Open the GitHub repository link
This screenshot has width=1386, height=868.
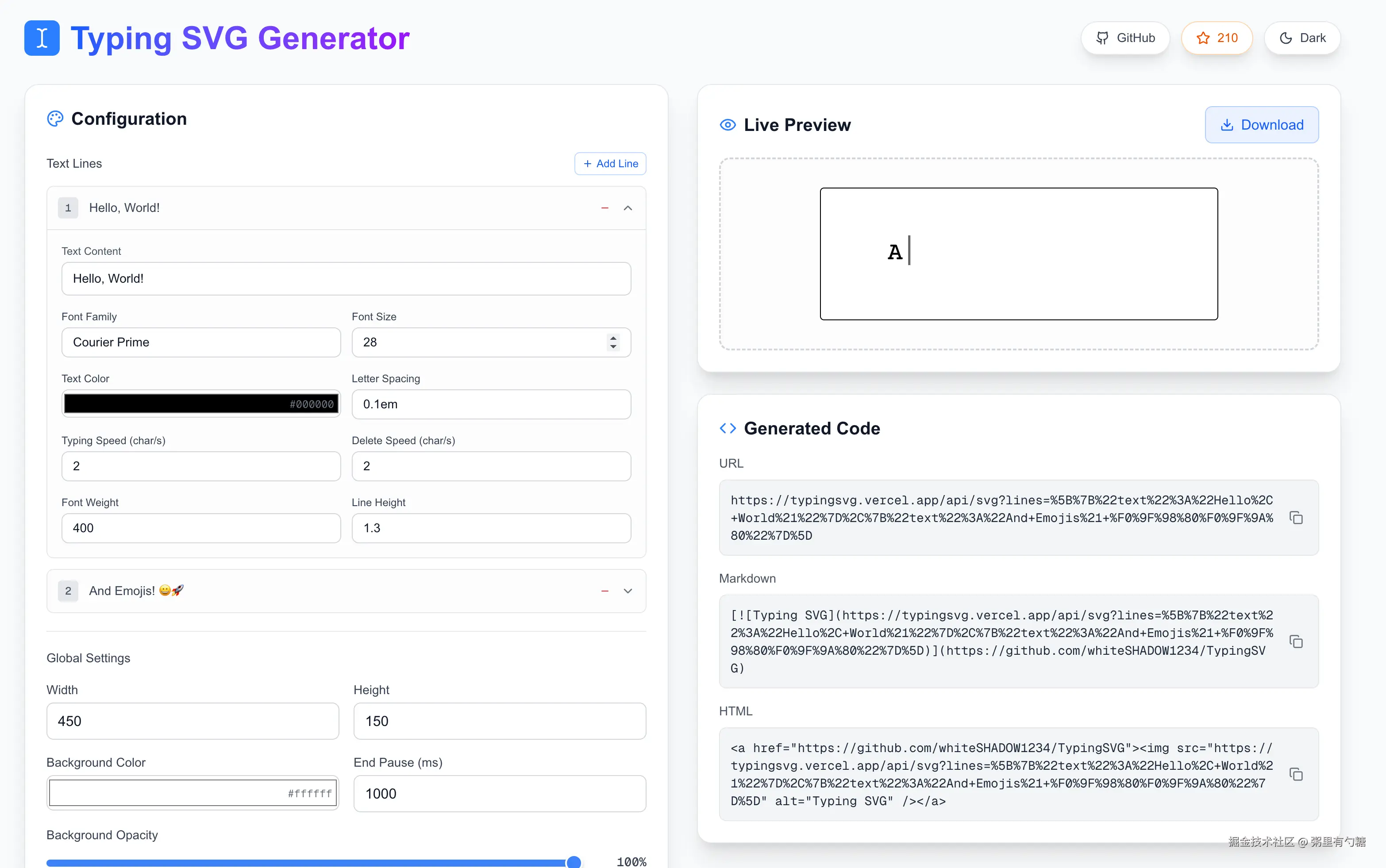pos(1125,38)
